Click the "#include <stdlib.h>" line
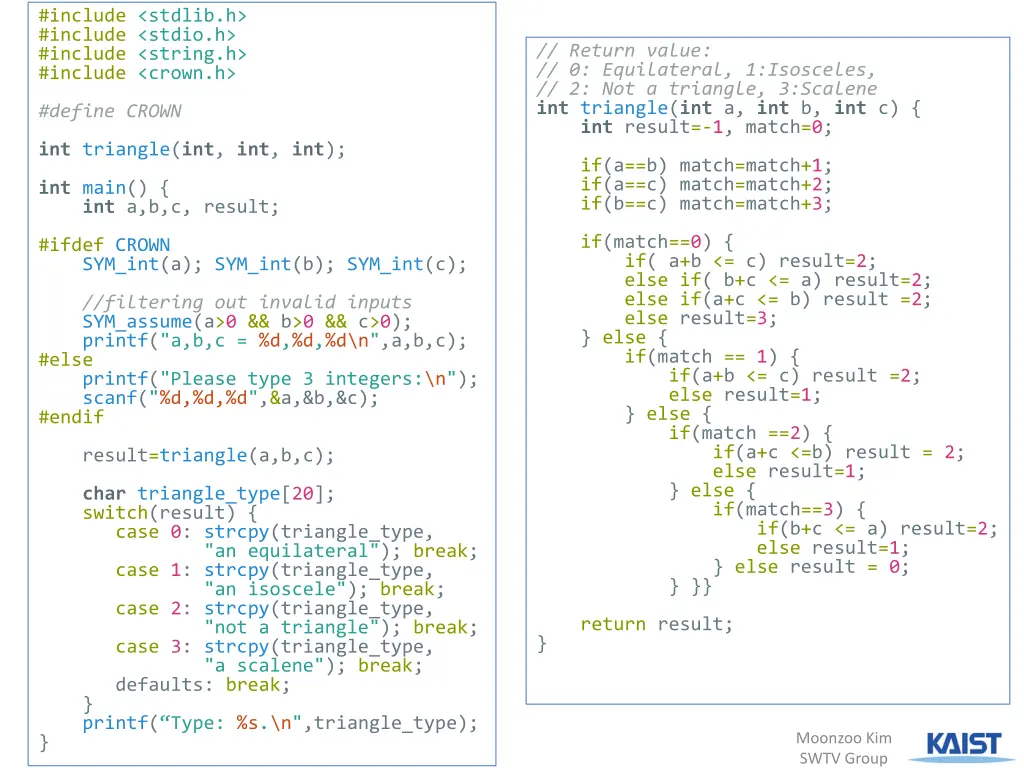Screen dimensions: 1024x768 pos(142,15)
